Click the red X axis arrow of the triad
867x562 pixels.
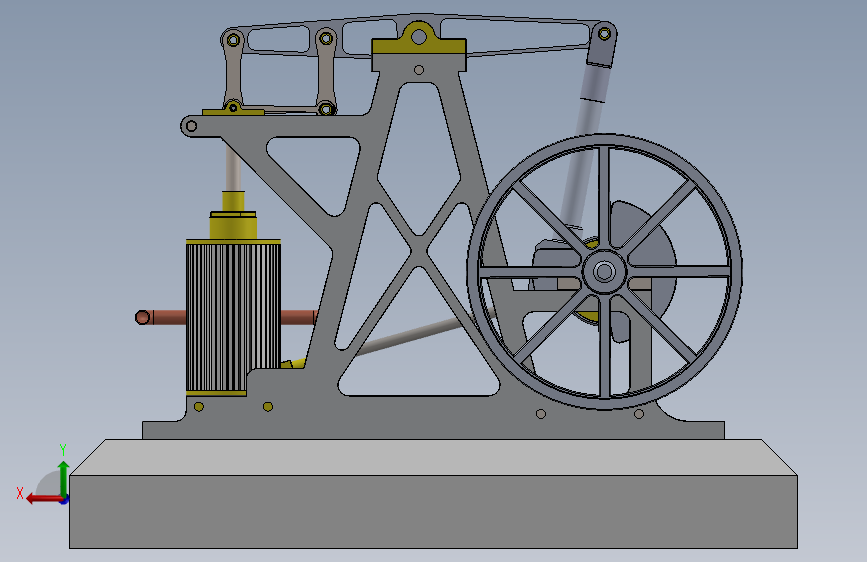pos(44,499)
